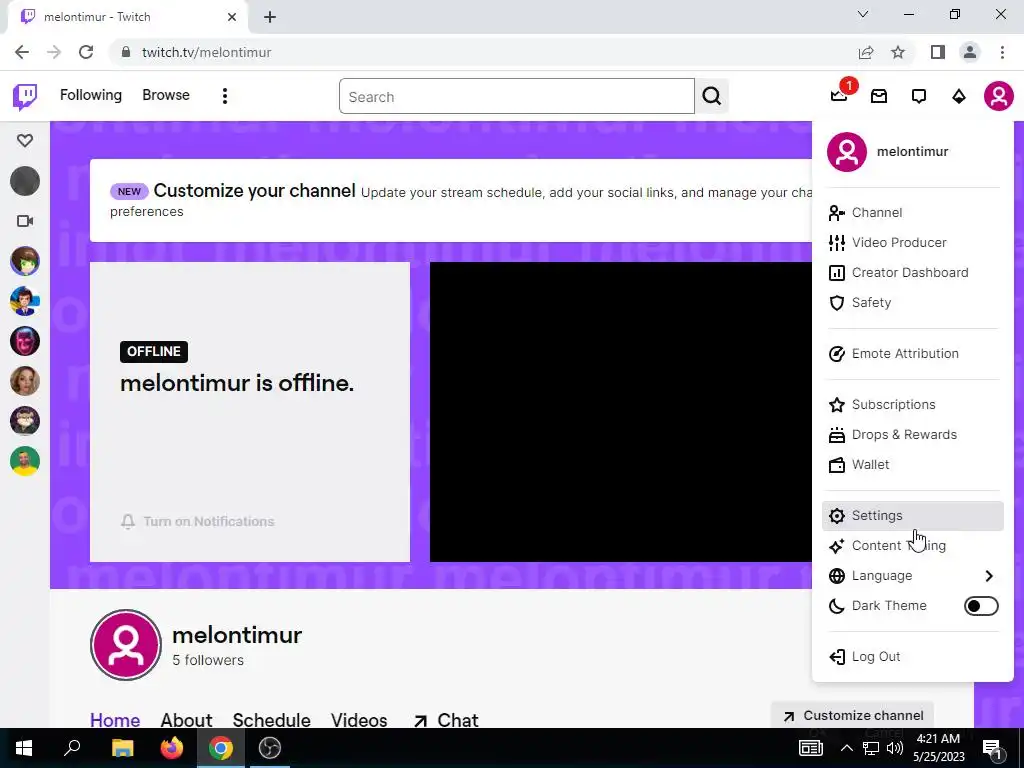Click melontimur channel profile avatar

125,645
